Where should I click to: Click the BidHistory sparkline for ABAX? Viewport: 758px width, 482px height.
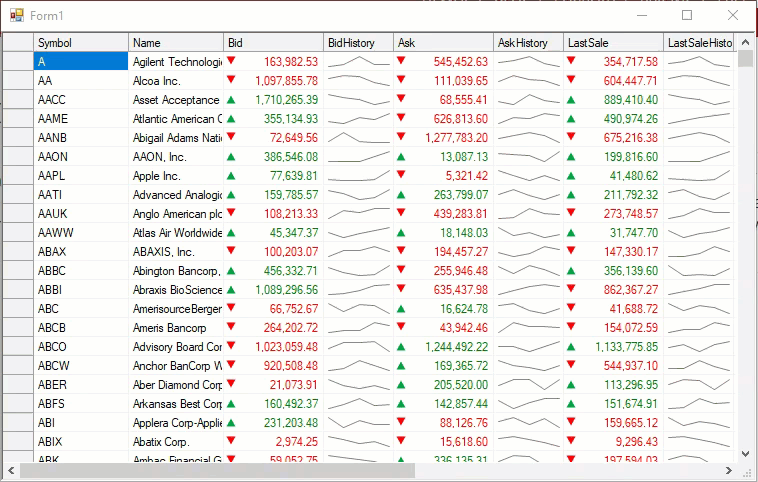click(x=358, y=251)
